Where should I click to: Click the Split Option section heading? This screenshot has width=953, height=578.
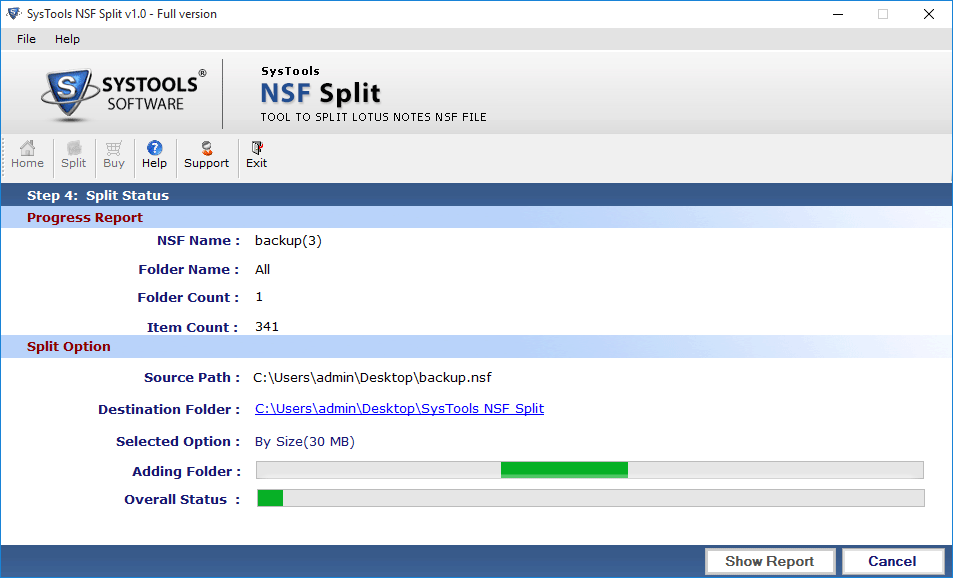[x=69, y=346]
